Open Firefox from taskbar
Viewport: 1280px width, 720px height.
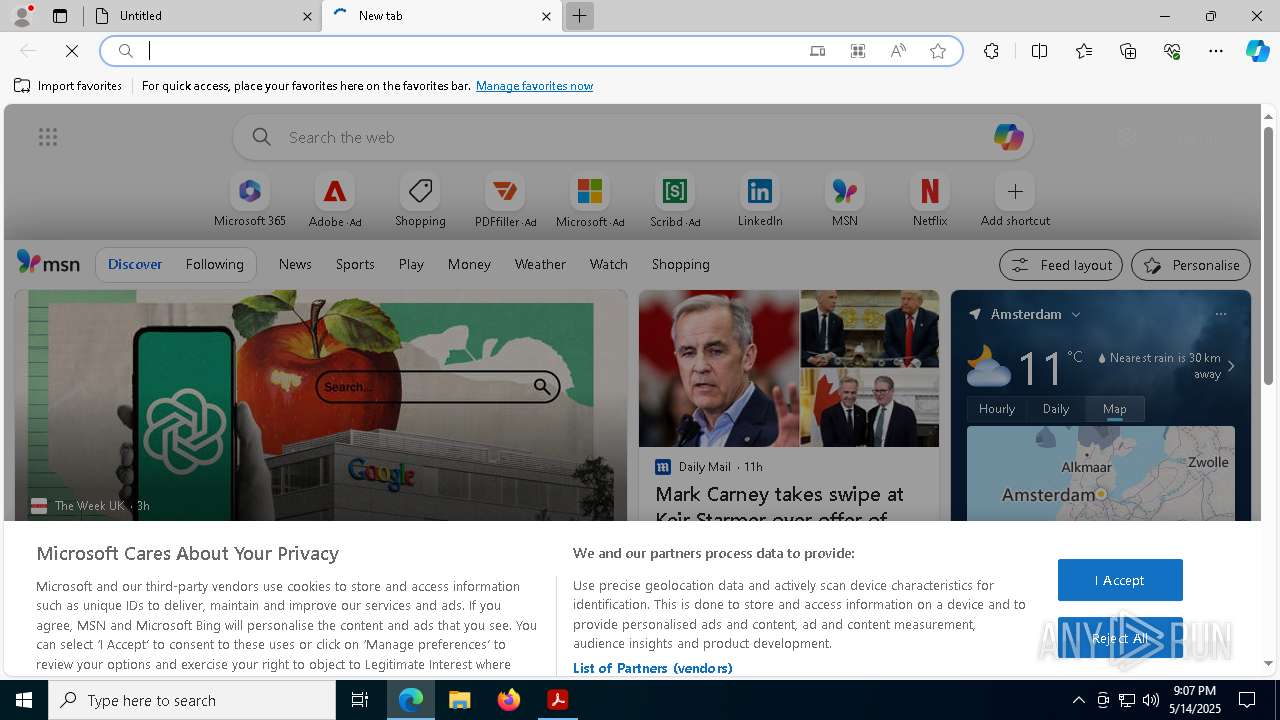(509, 700)
